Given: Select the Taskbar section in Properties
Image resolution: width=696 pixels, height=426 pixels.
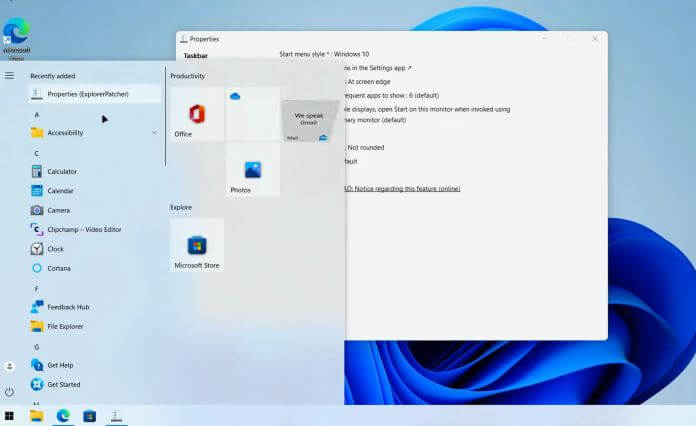Looking at the screenshot, I should click(x=196, y=55).
